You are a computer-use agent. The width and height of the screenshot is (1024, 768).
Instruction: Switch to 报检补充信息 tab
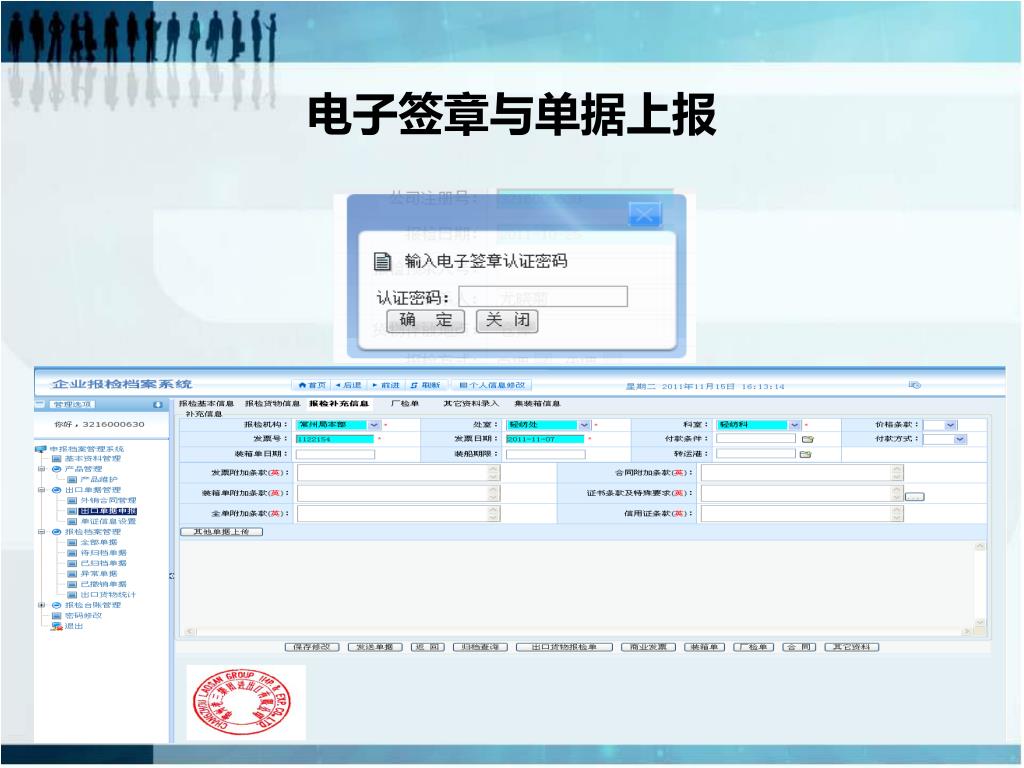[x=339, y=404]
